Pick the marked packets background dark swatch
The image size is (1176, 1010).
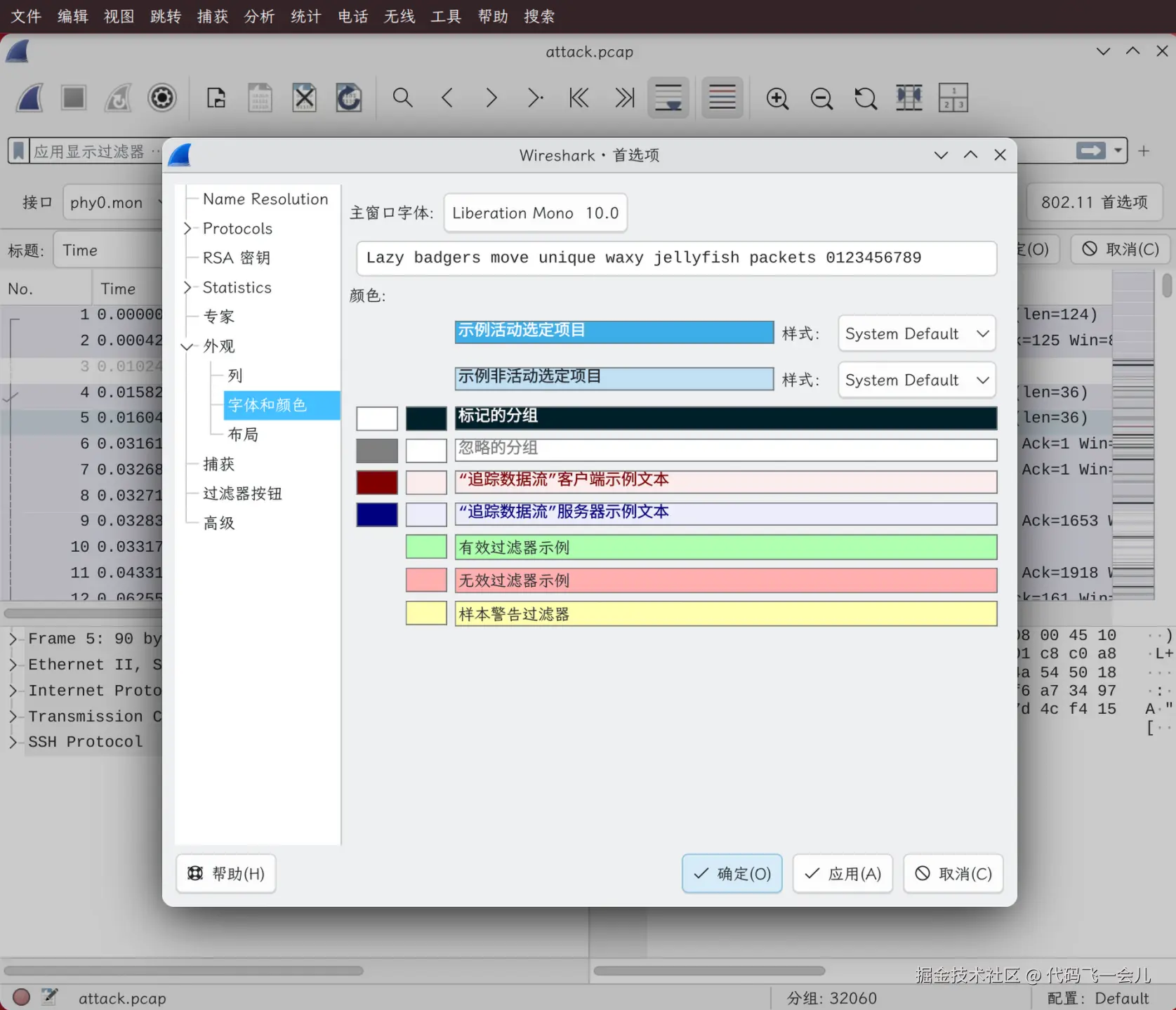pos(426,418)
